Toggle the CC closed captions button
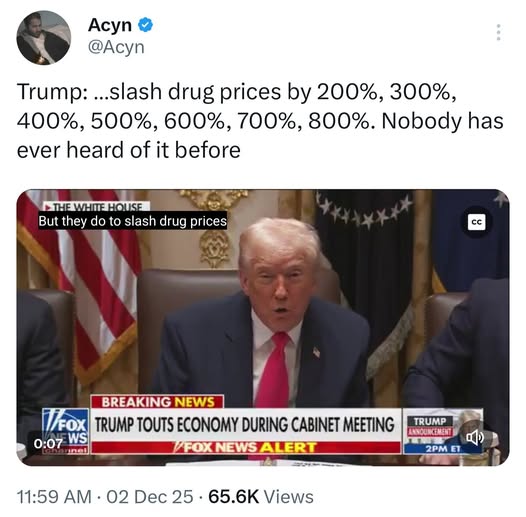This screenshot has height=517, width=526. 476,222
